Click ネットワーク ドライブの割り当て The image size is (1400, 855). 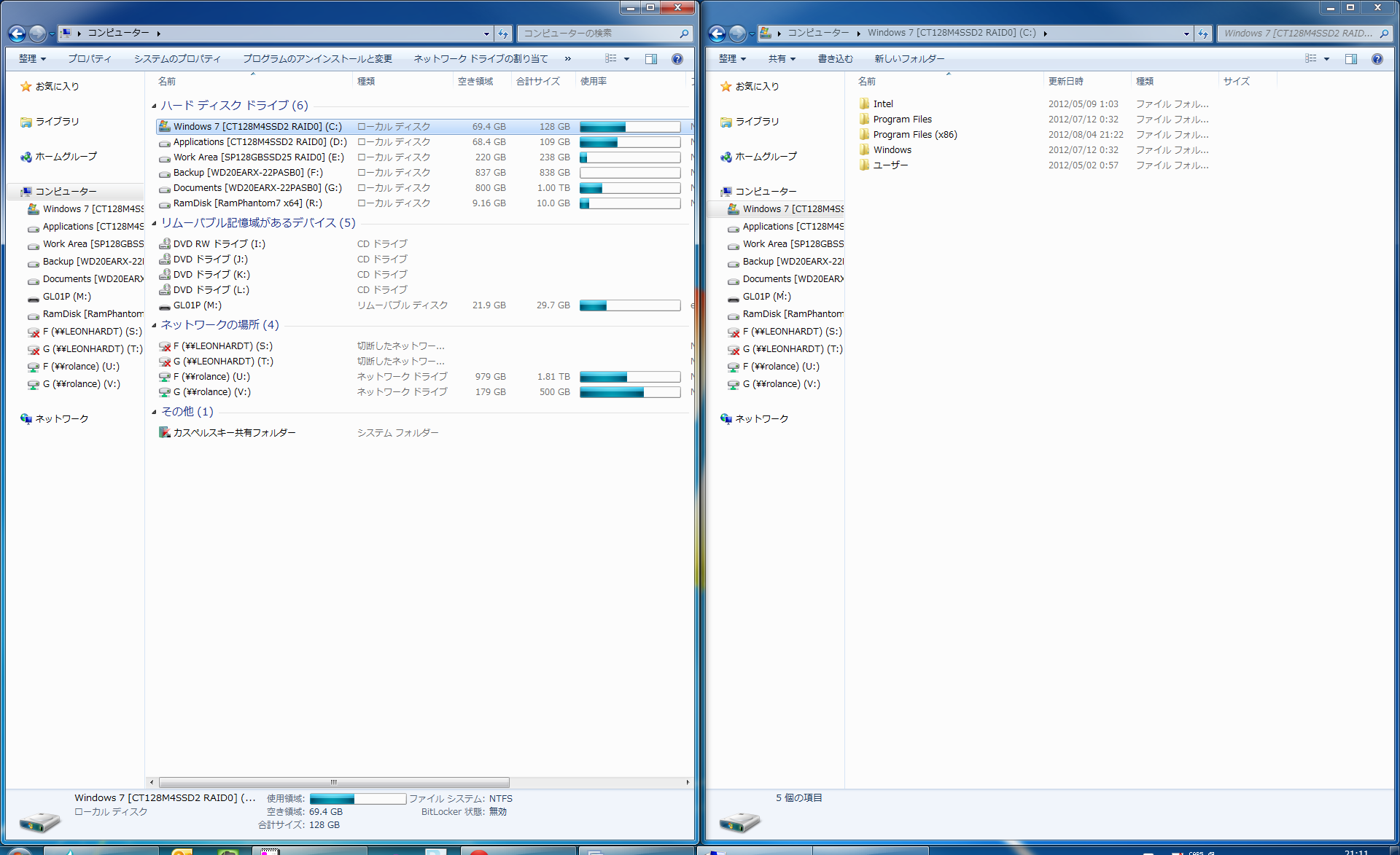[x=481, y=59]
